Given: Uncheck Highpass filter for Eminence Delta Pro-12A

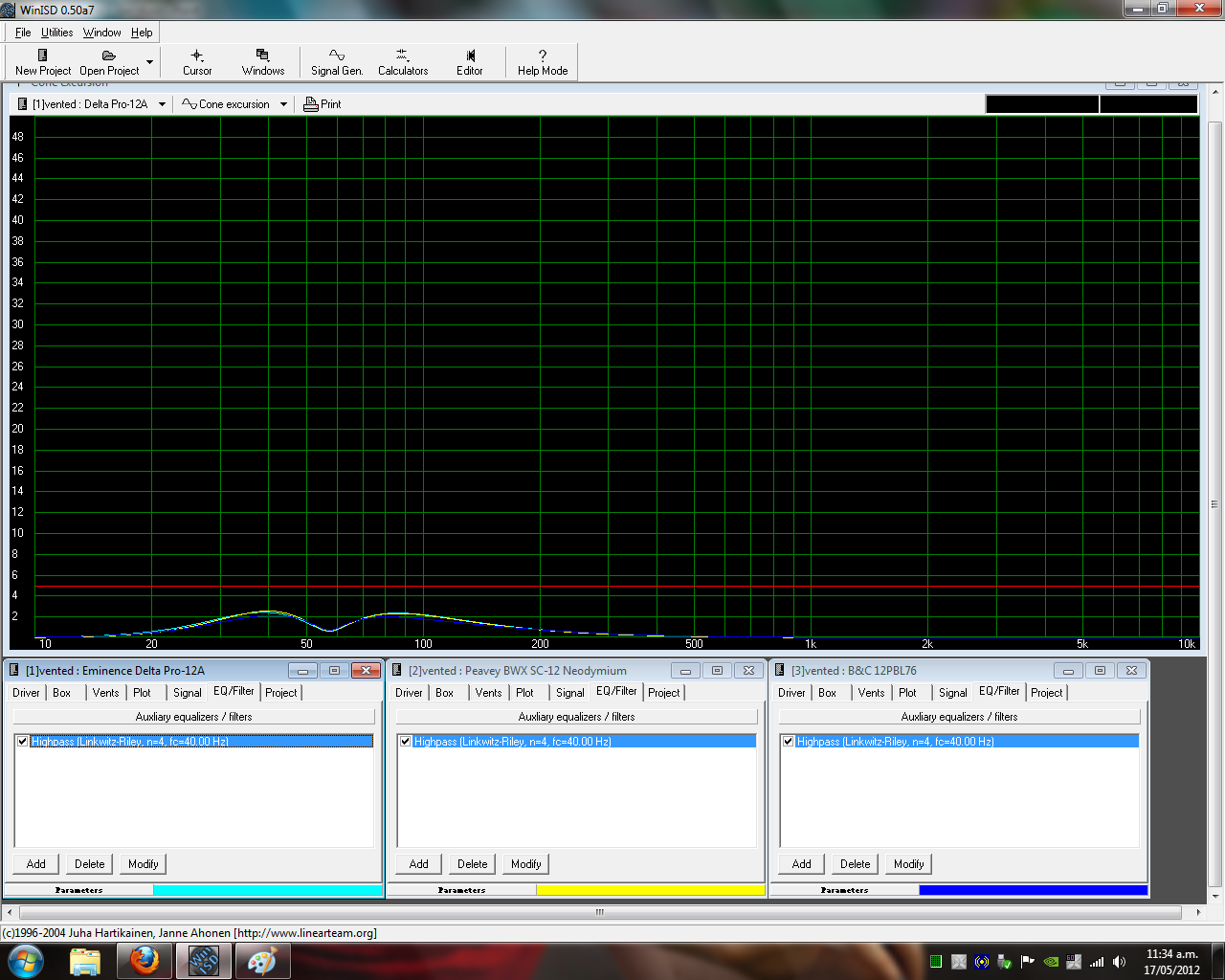Looking at the screenshot, I should (x=23, y=742).
